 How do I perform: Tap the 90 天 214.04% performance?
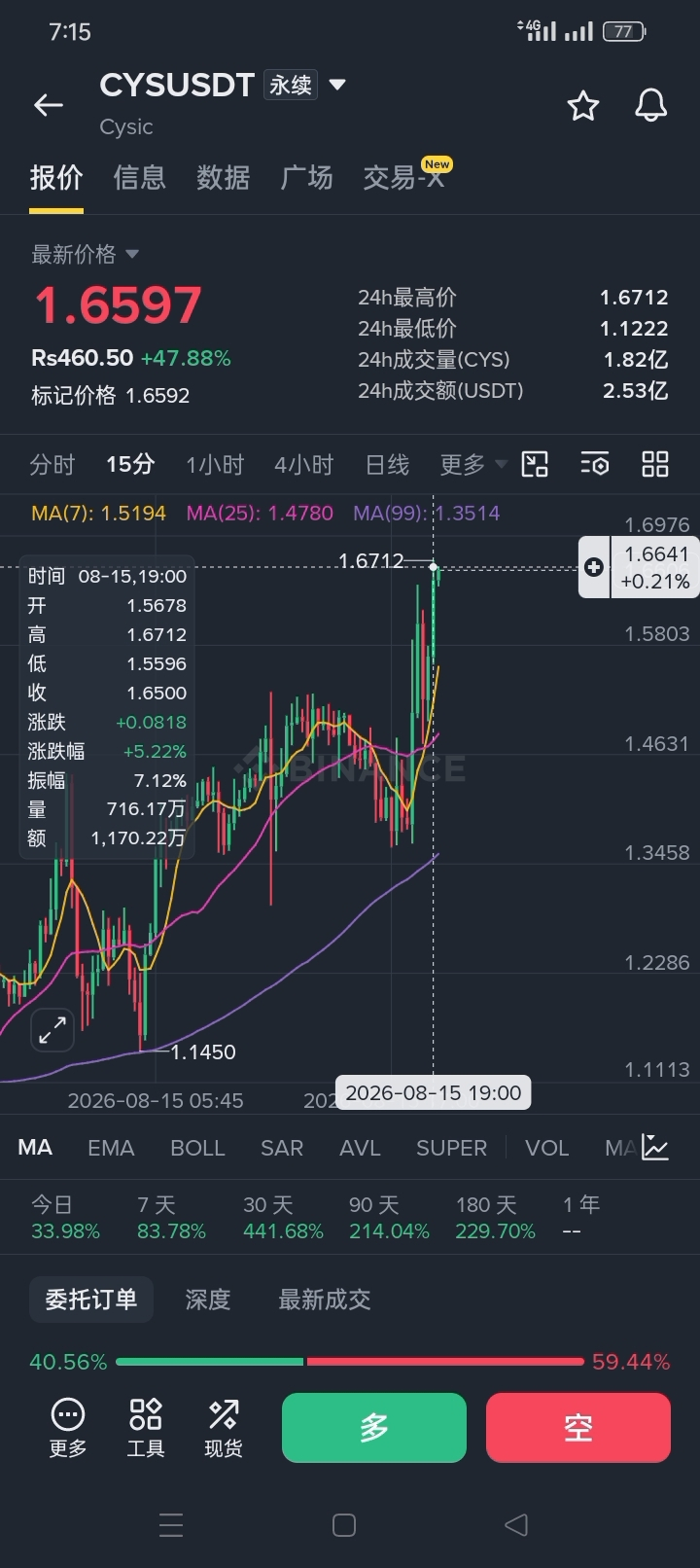click(389, 1218)
